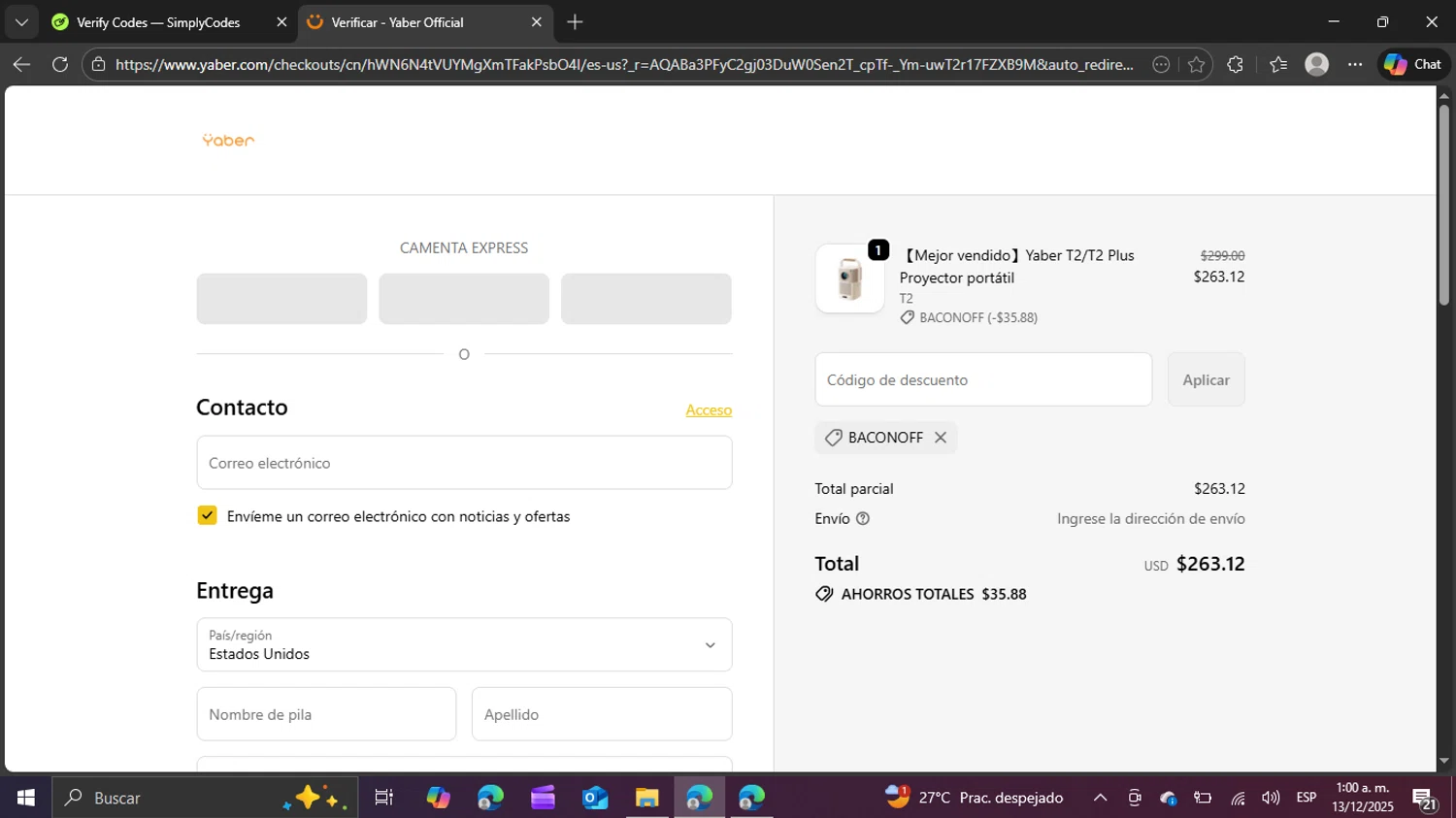Viewport: 1456px width, 818px height.
Task: Click the taskbar clock and date
Action: click(x=1363, y=798)
